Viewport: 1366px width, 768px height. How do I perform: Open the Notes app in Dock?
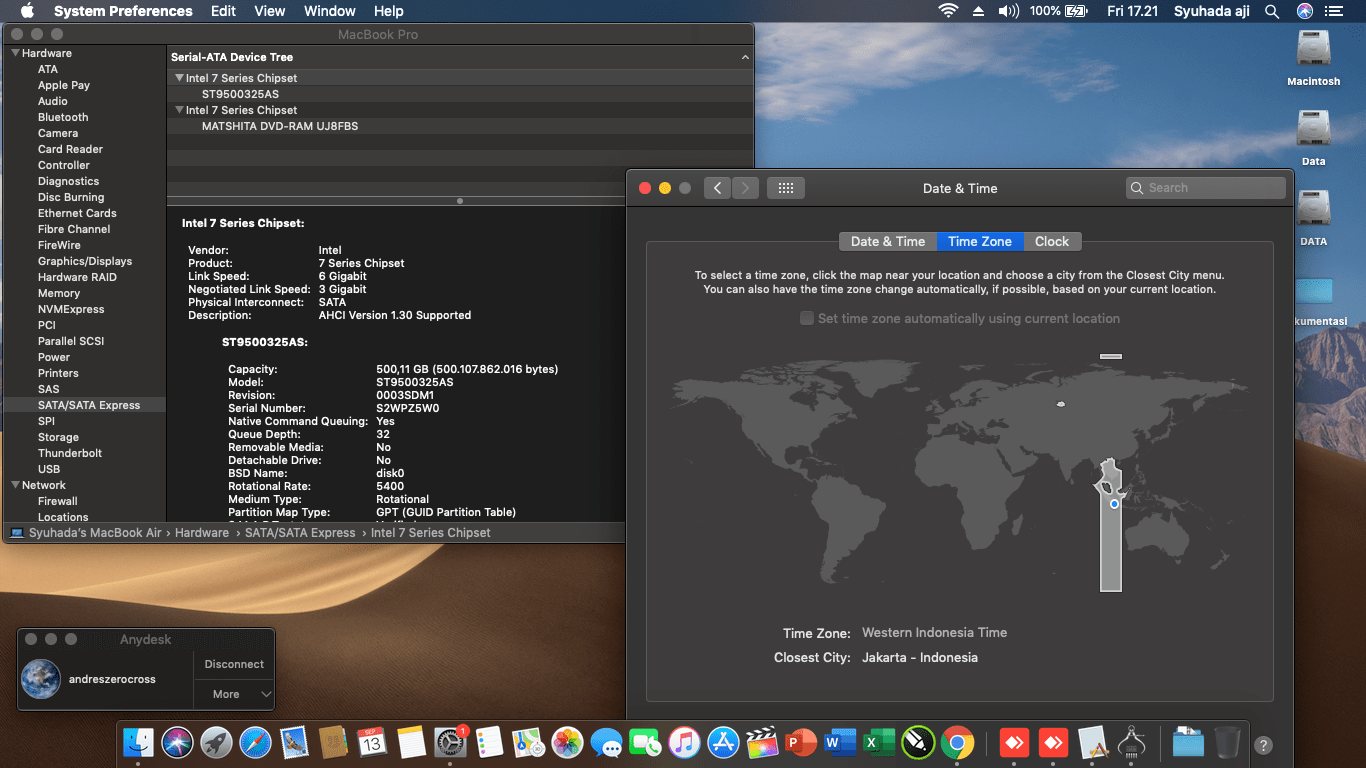411,742
